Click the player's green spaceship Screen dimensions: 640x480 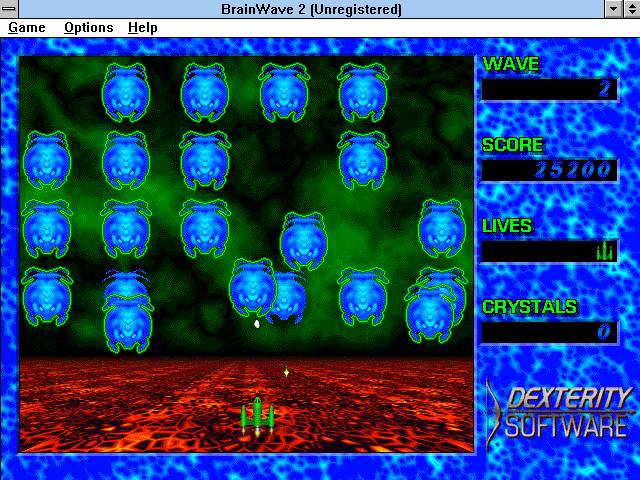pyautogui.click(x=257, y=416)
